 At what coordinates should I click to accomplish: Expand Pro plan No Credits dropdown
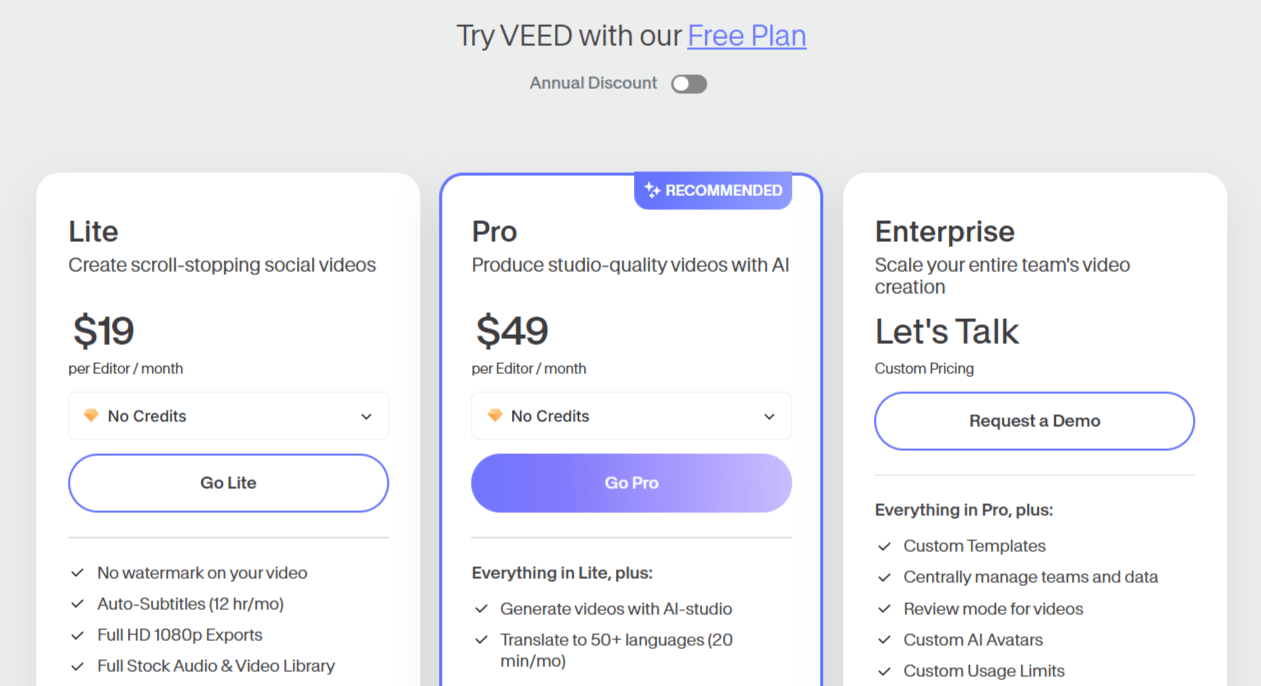[631, 416]
